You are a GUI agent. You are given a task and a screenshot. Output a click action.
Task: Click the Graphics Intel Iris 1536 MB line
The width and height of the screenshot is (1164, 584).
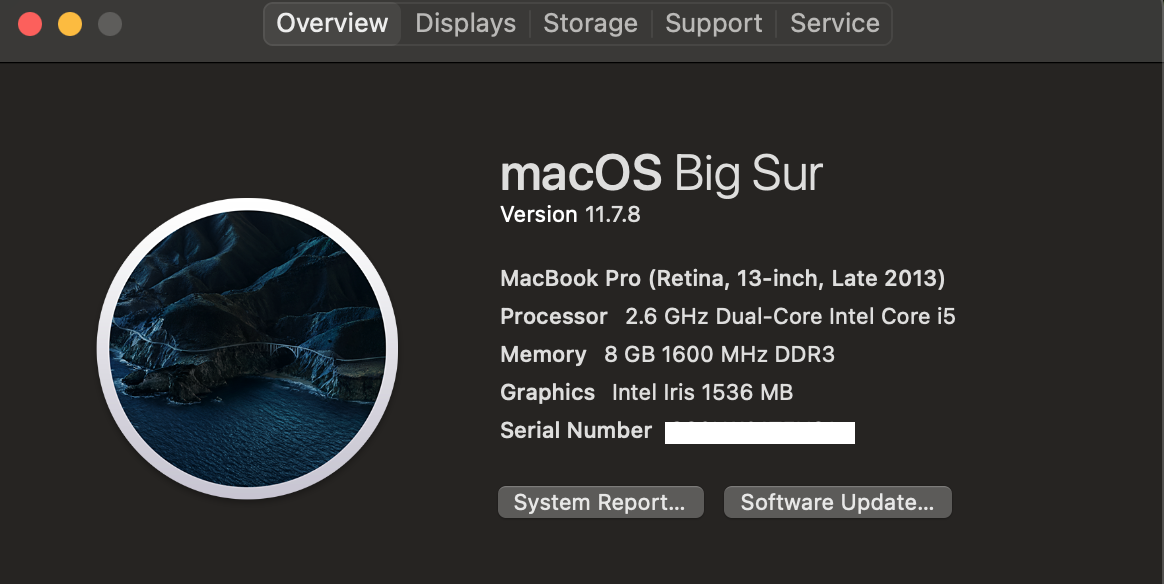click(x=646, y=393)
